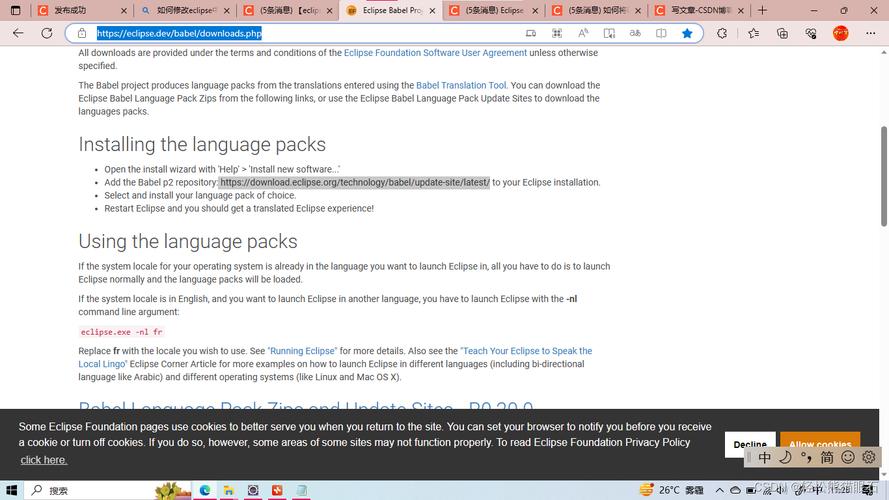Open the red profile avatar
The height and width of the screenshot is (500, 889).
841,33
